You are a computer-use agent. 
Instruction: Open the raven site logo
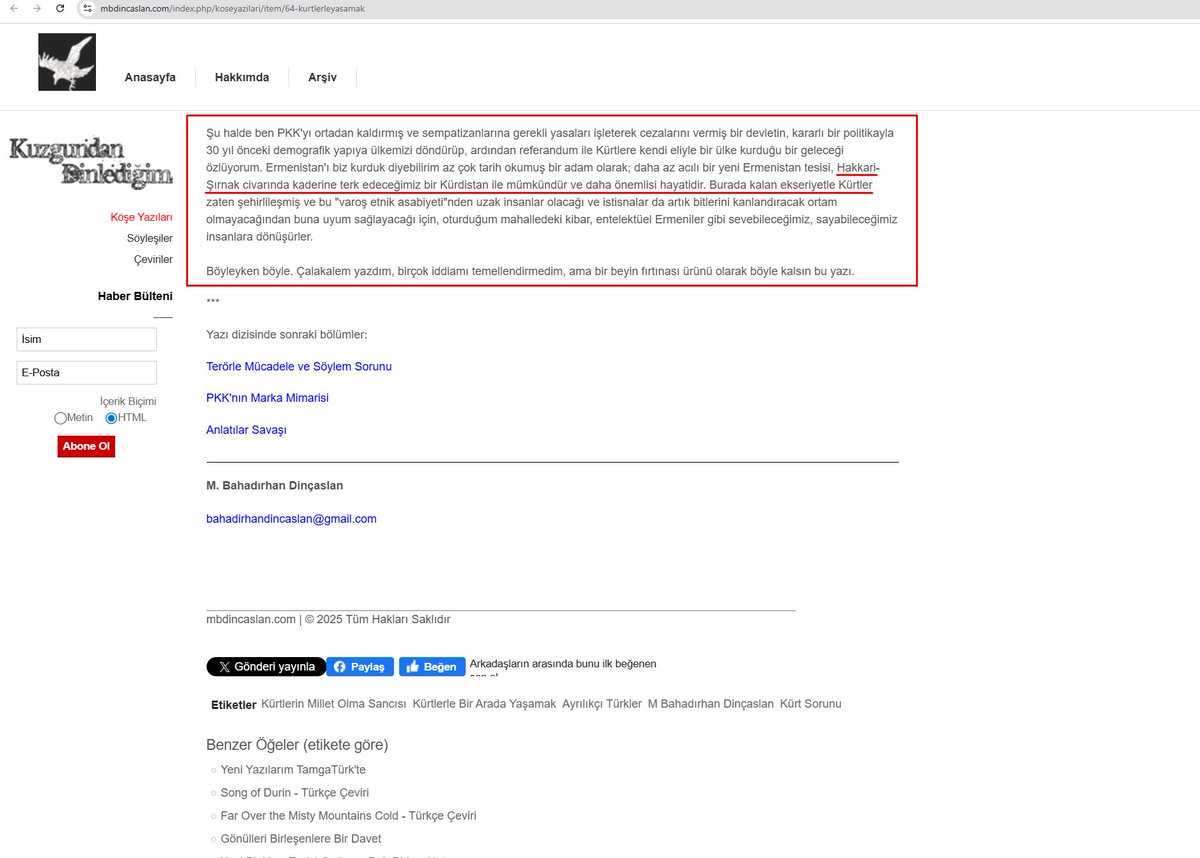point(67,62)
